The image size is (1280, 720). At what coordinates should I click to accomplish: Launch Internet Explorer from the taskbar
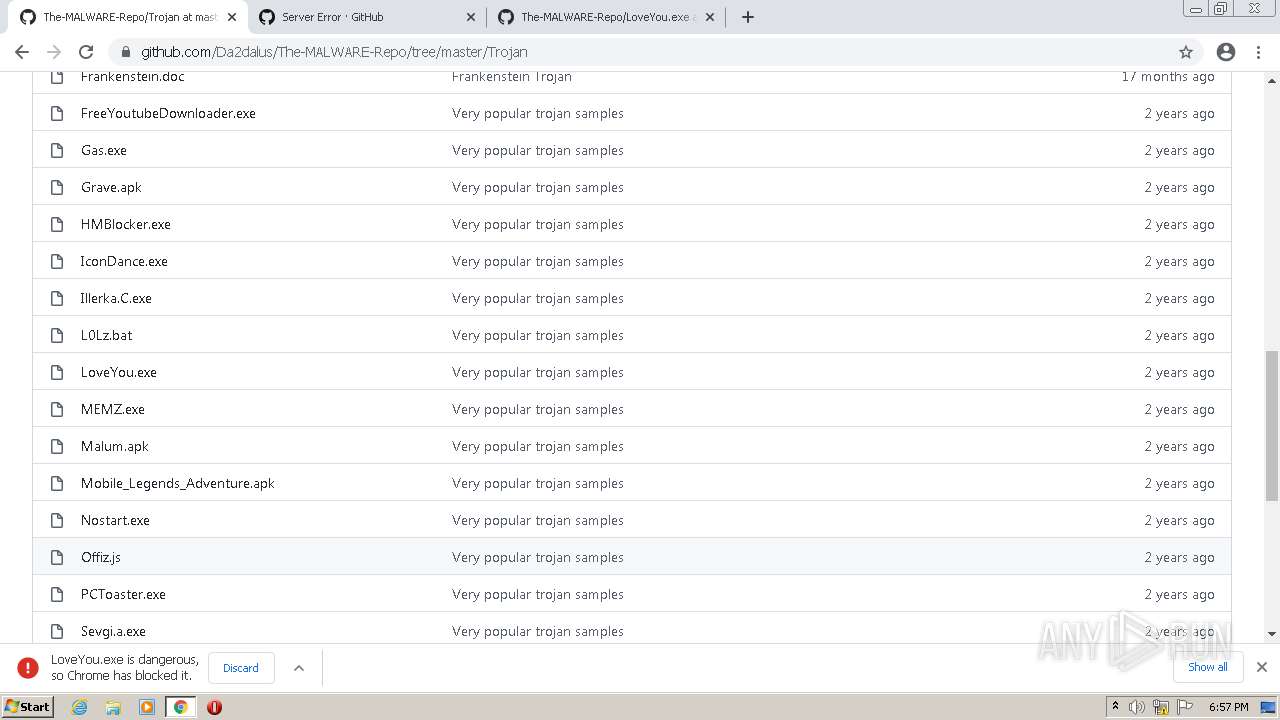[x=80, y=707]
